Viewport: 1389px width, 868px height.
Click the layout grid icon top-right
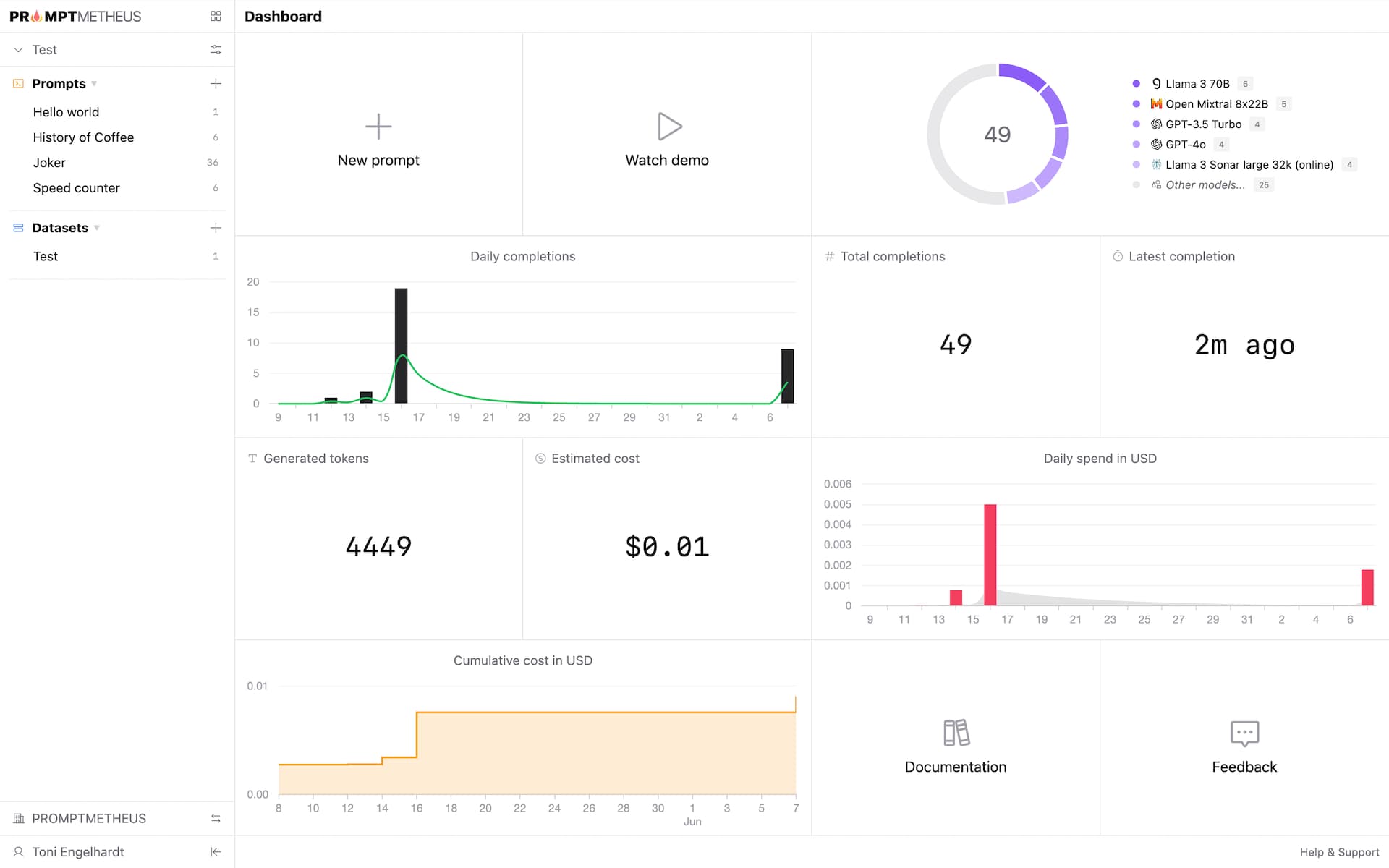click(215, 16)
